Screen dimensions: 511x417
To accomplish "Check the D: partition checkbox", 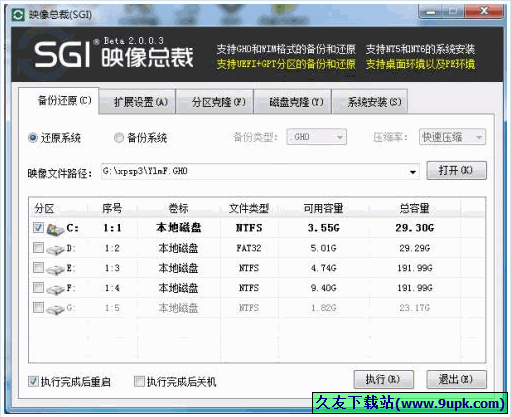I will coord(38,248).
